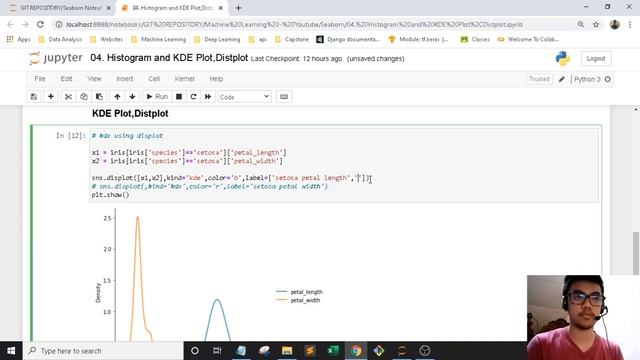Select the Histogram and KDE Plot browser tab
The image size is (640, 360).
[172, 8]
